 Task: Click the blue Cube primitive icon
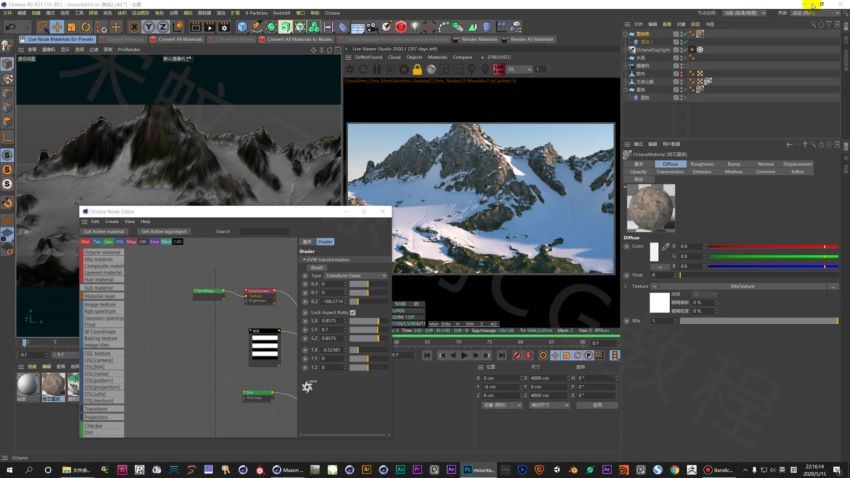coord(242,27)
